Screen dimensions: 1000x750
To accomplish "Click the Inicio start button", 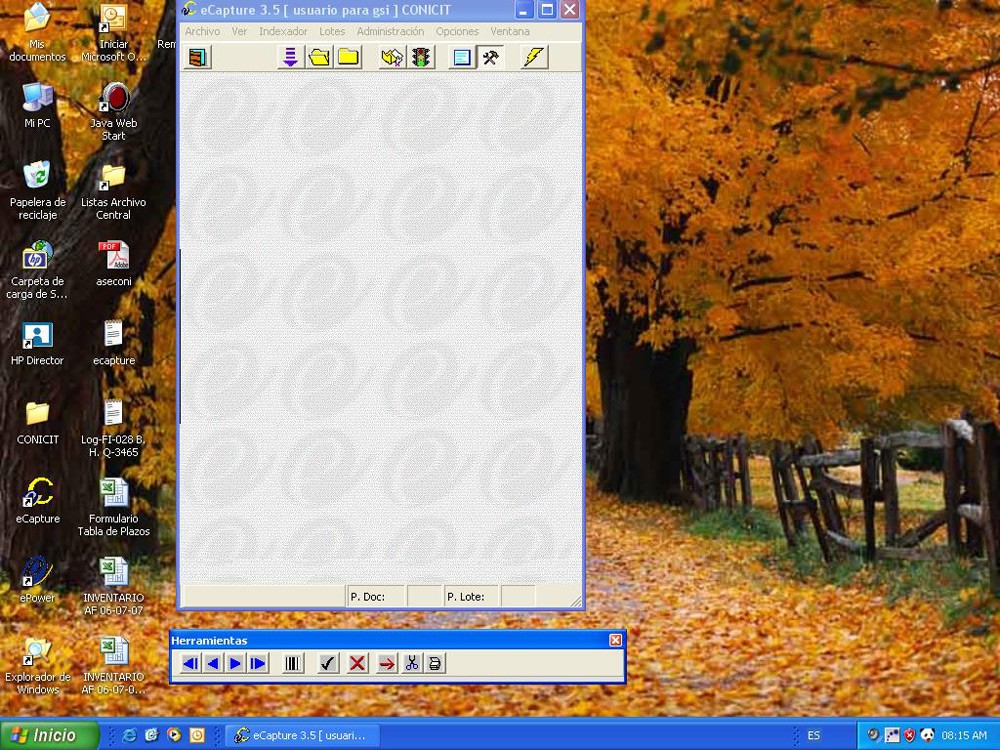I will tap(49, 735).
